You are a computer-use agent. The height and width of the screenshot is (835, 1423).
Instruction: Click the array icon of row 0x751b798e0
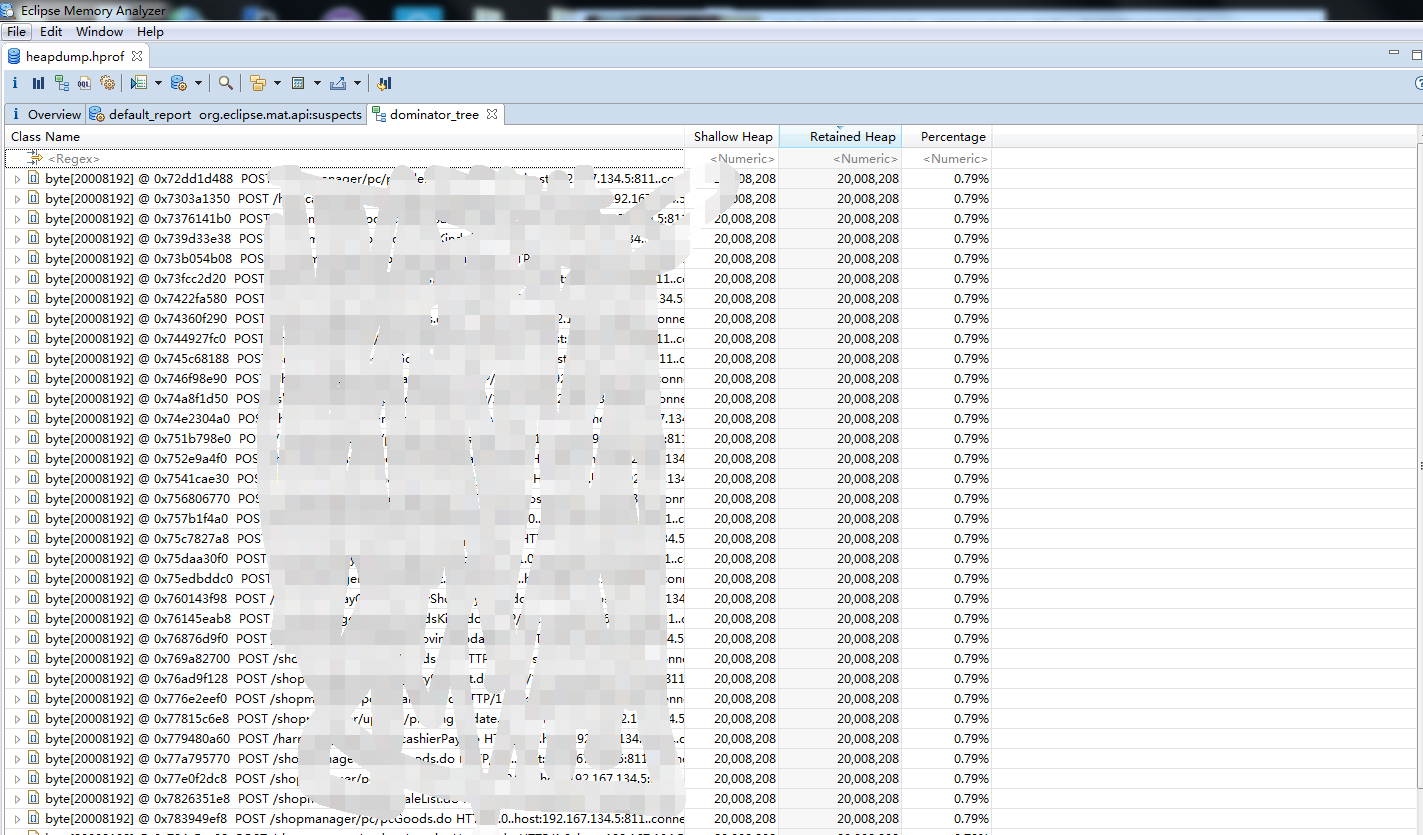pos(33,438)
